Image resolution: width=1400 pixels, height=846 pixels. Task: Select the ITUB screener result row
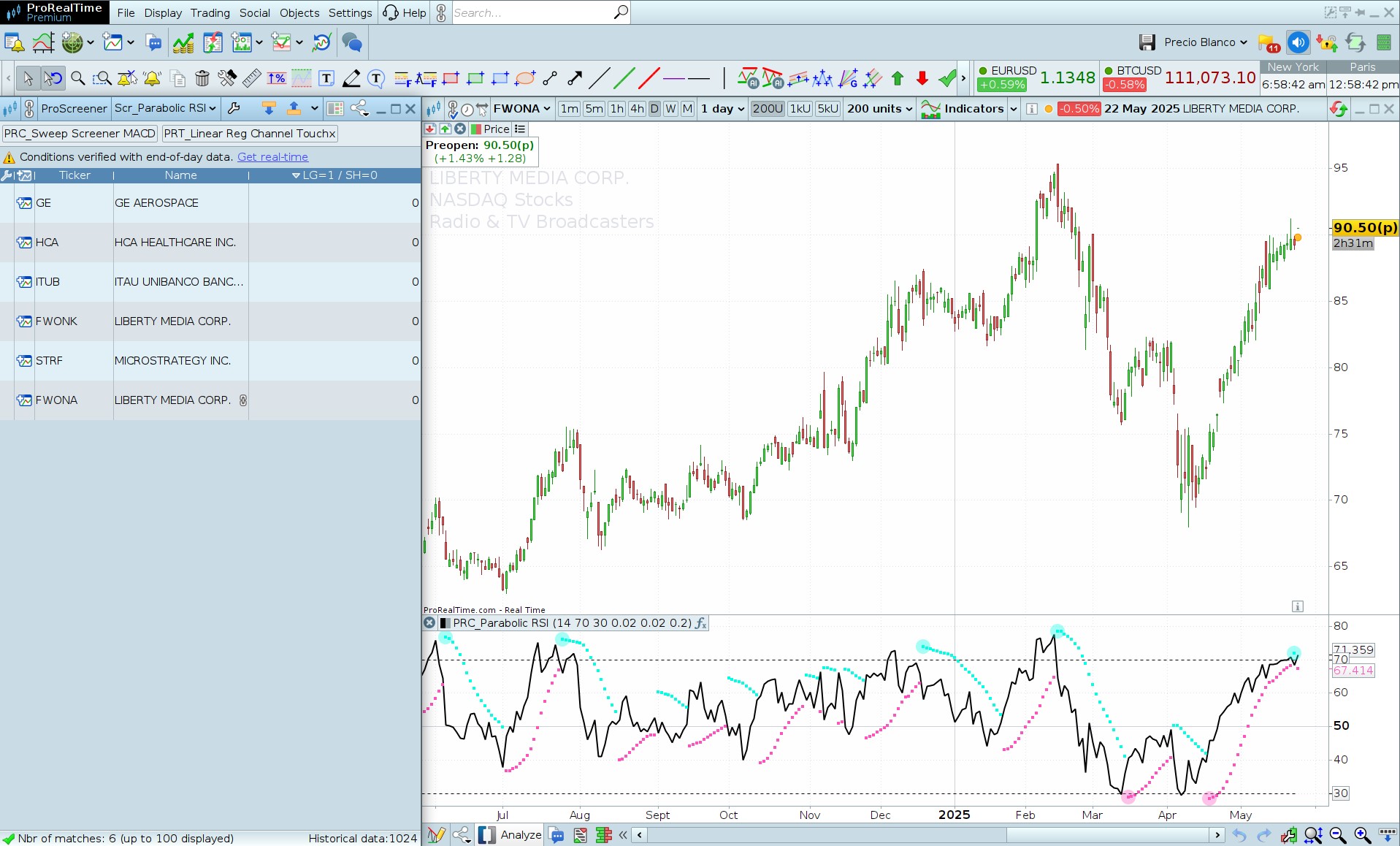pyautogui.click(x=210, y=282)
